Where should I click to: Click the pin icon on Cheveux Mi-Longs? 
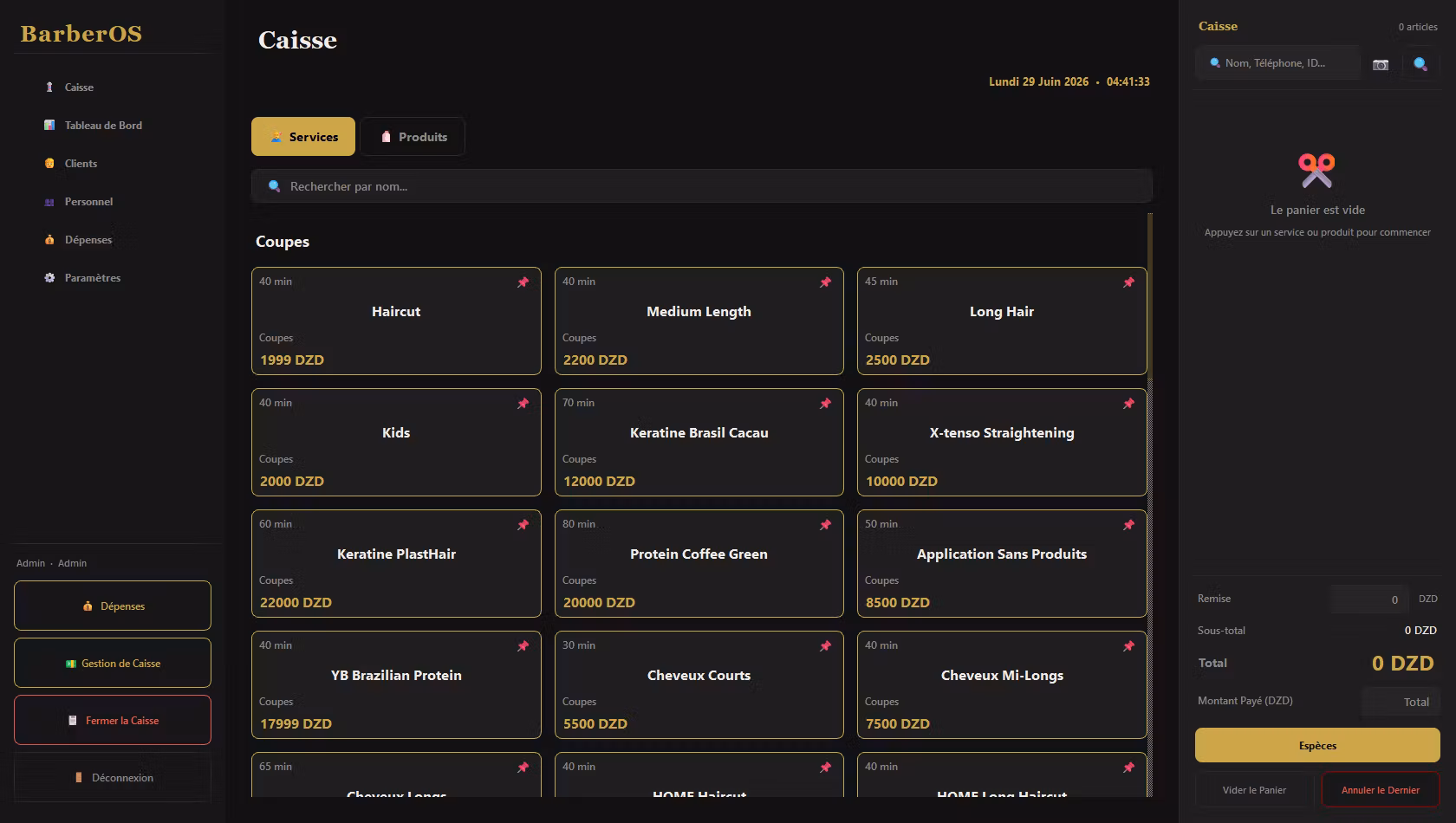1128,646
